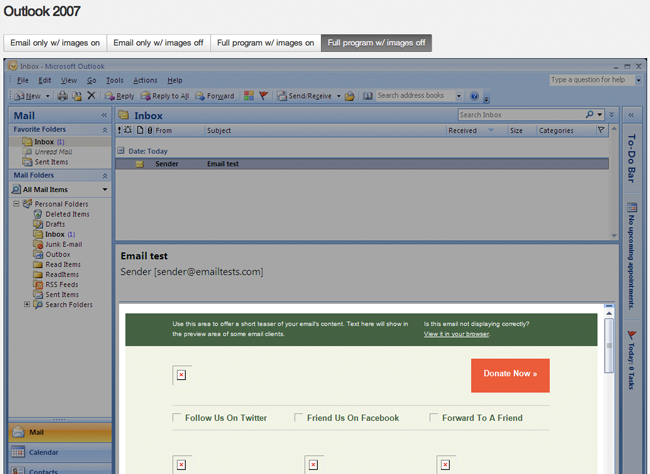Sort by the Subject column header

[325, 131]
